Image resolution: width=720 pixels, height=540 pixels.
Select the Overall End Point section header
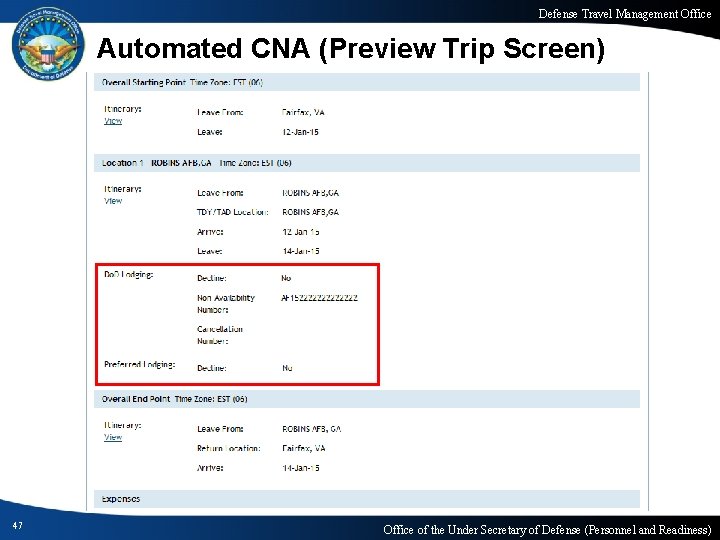tap(367, 399)
